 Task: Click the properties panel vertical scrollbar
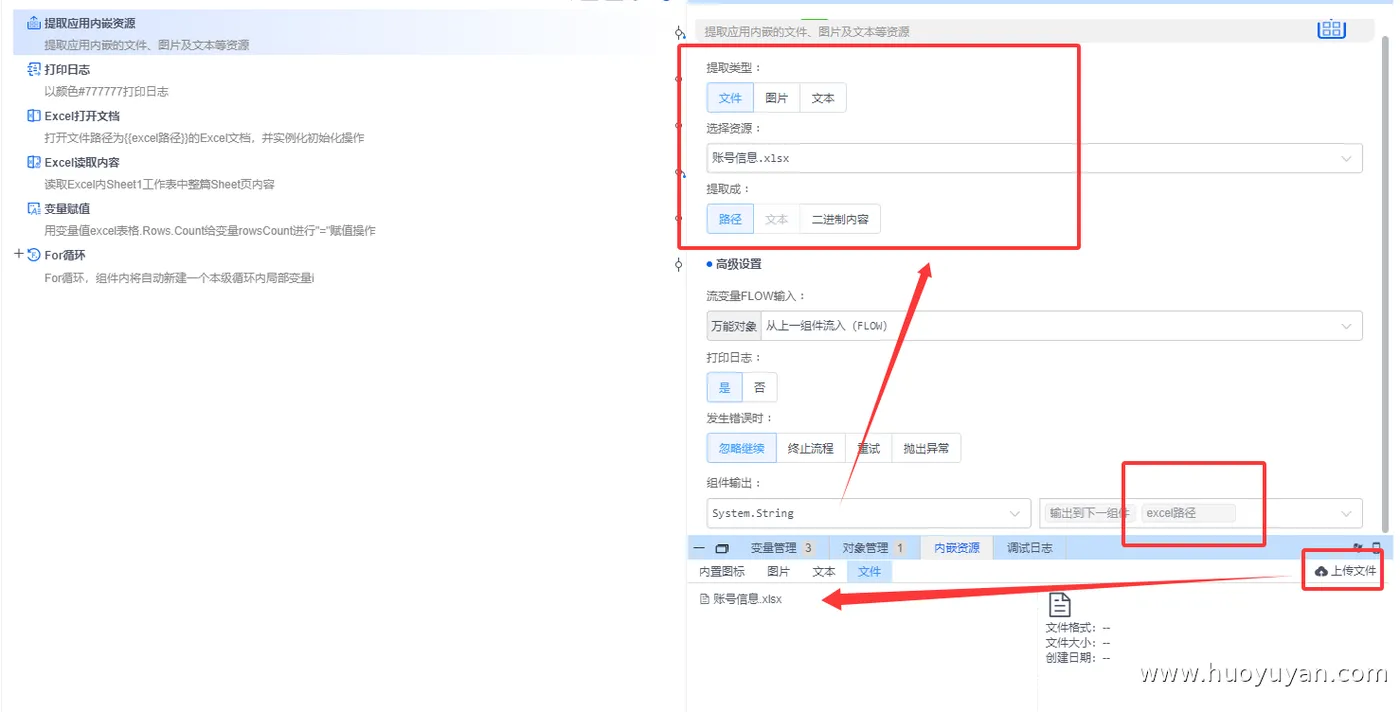pos(1386,285)
